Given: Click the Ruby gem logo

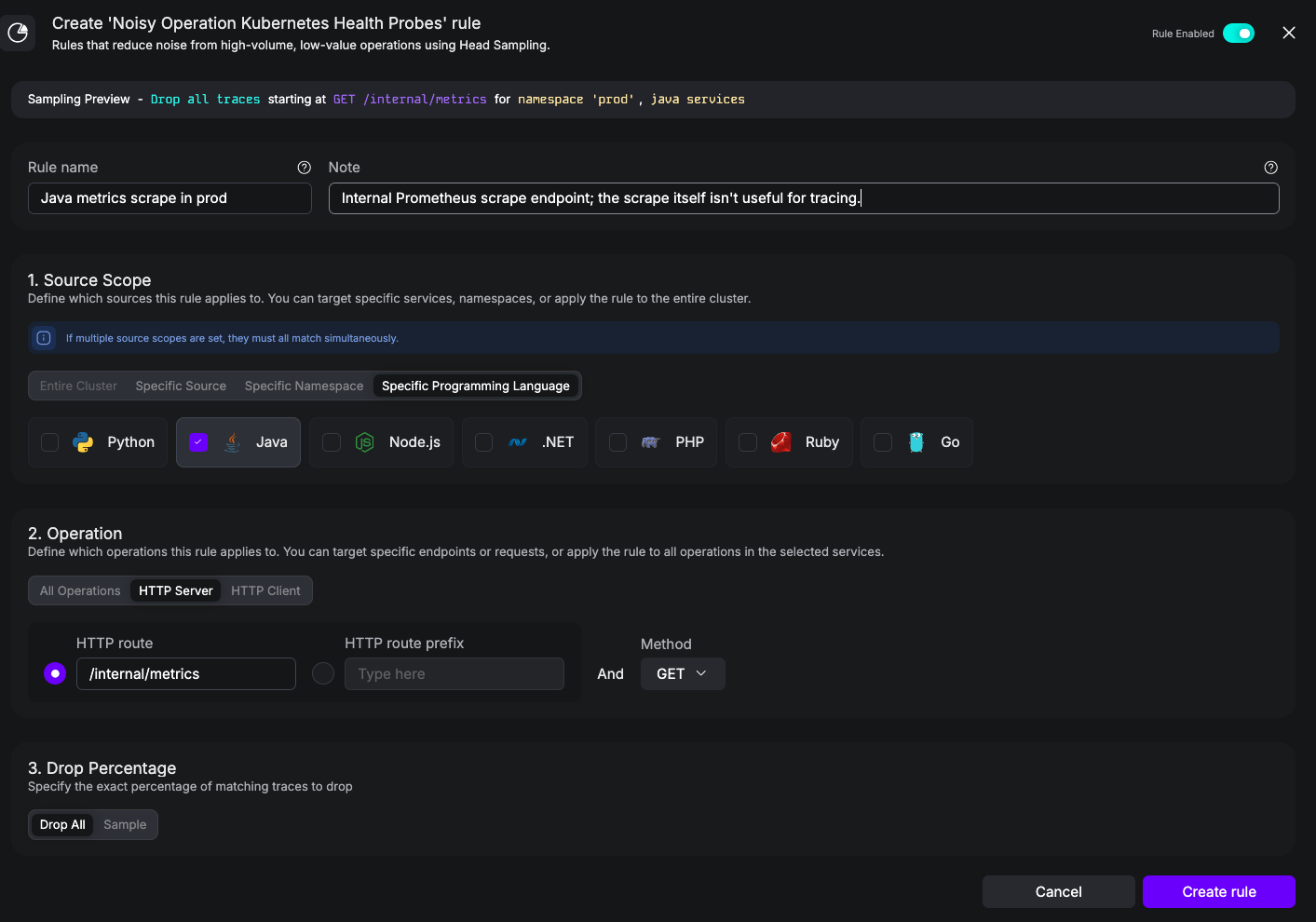Looking at the screenshot, I should (x=781, y=442).
